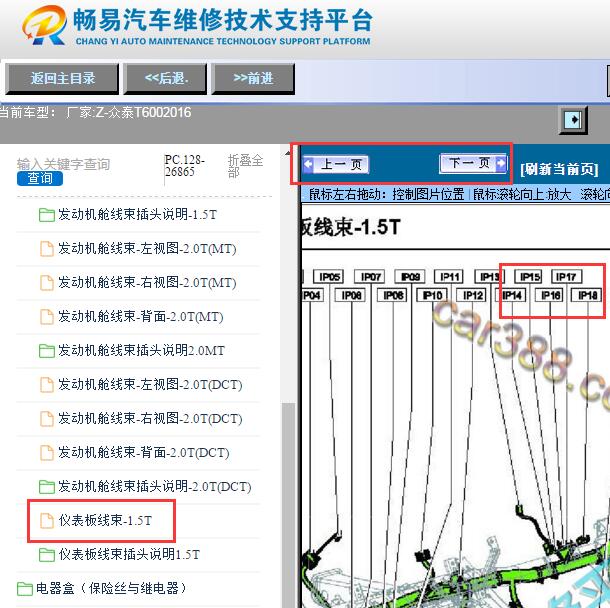Open 发动机舱线束-背面-2.0T(MT) document
The height and width of the screenshot is (608, 610).
140,317
